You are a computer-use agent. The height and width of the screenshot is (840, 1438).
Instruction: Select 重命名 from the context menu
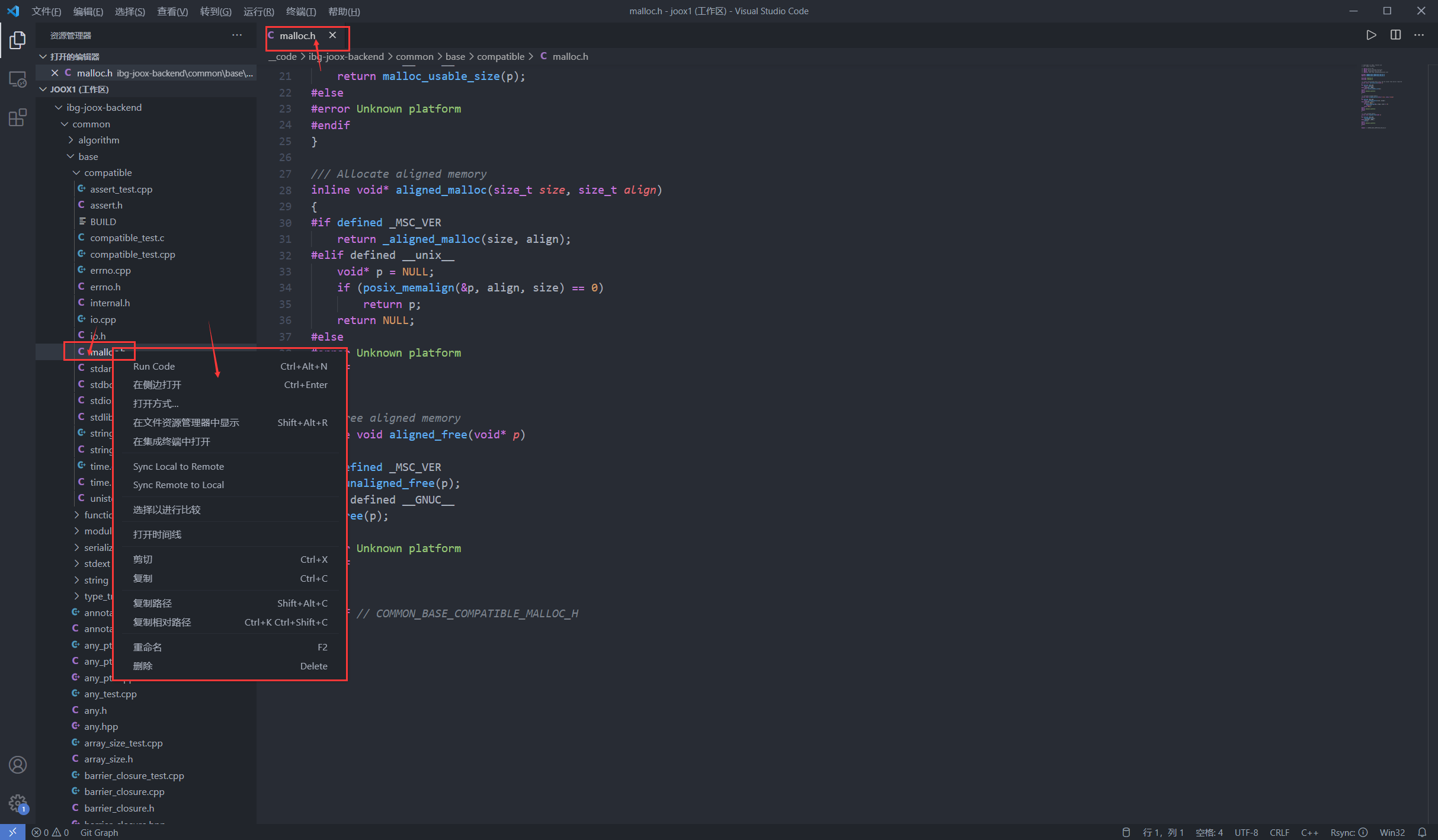point(148,647)
